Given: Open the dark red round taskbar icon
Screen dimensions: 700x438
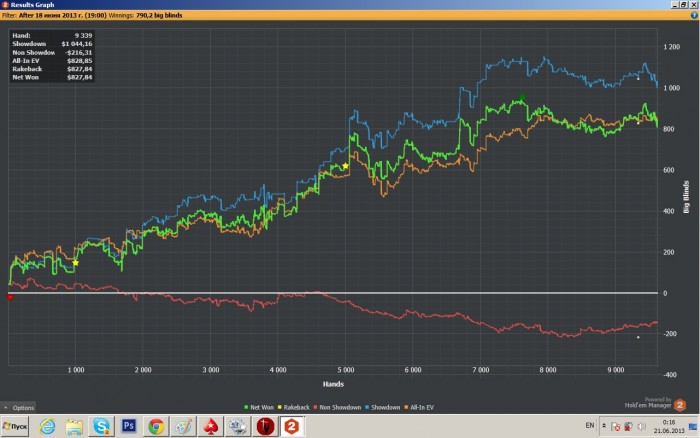Looking at the screenshot, I should click(x=265, y=426).
